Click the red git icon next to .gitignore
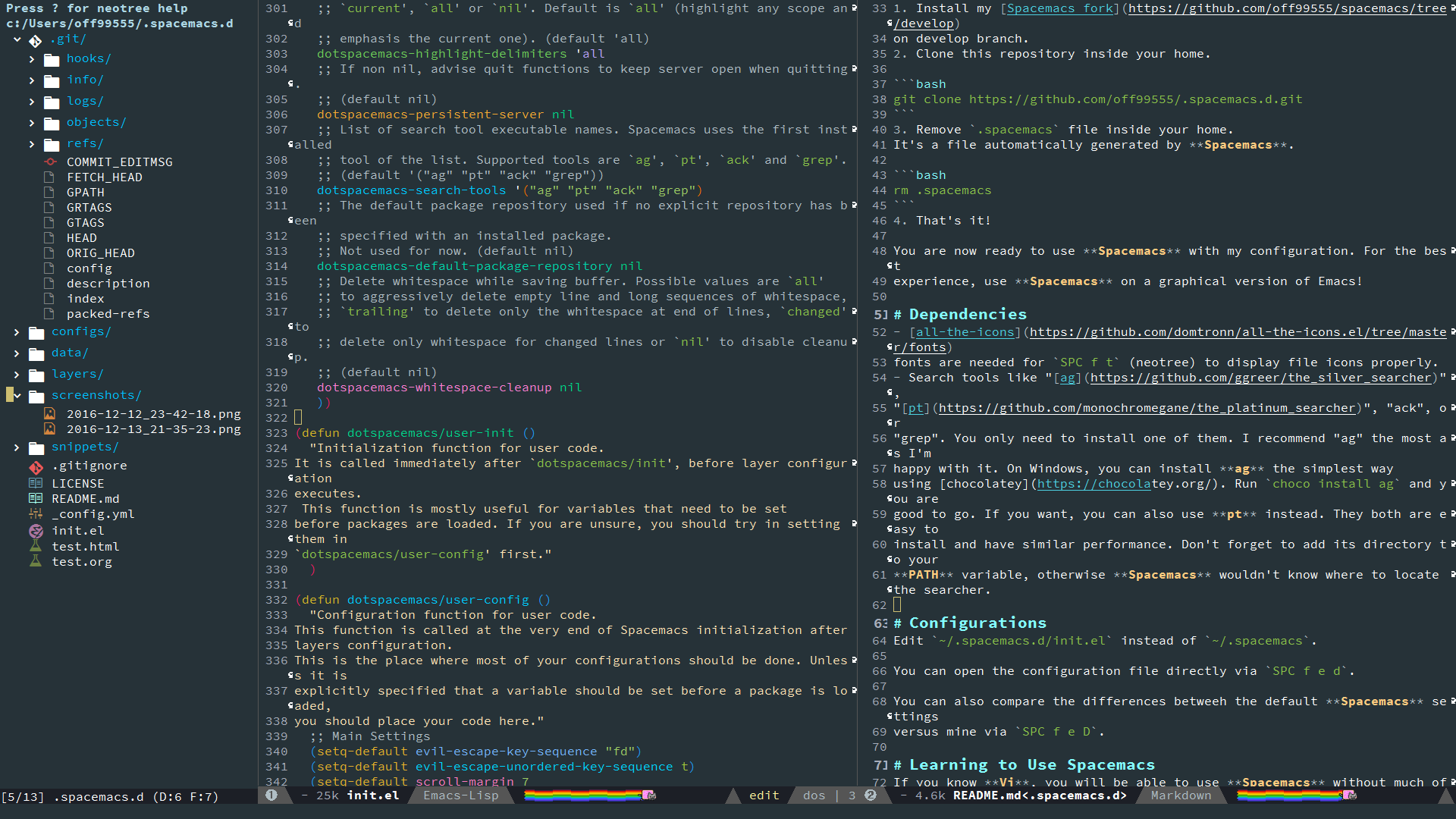The width and height of the screenshot is (1456, 819). pos(36,467)
